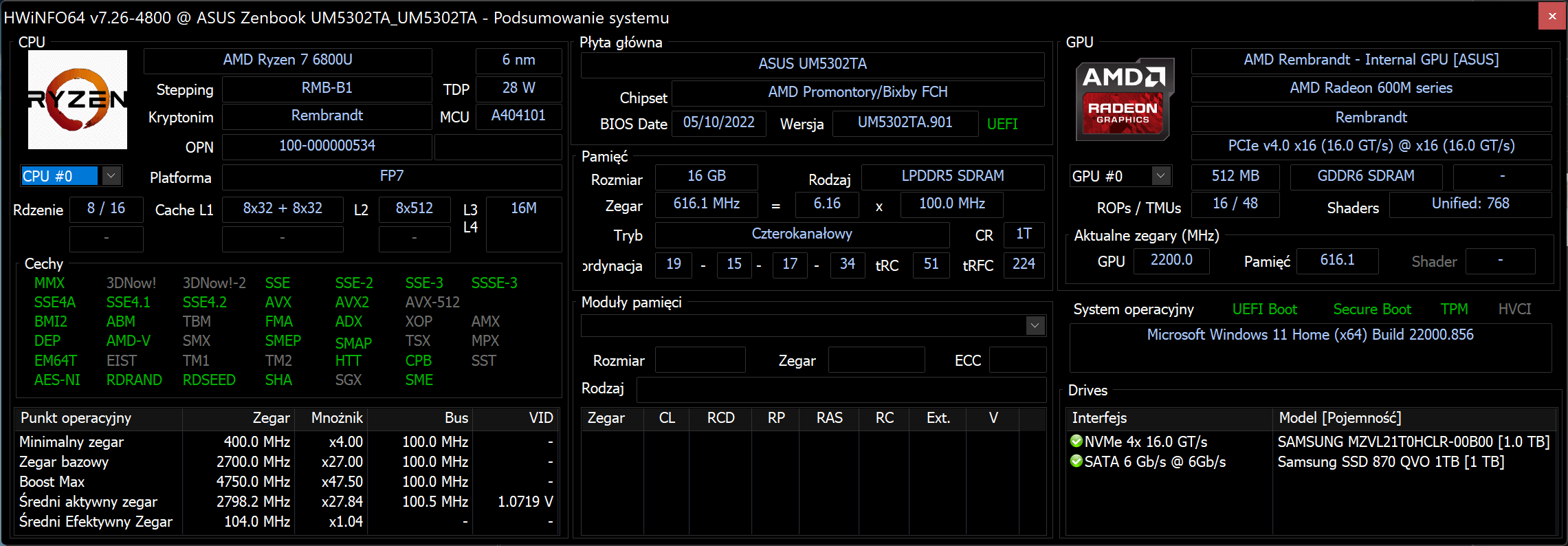Screen dimensions: 1568x546
Task: Click the 616.1 GPU memory clock value
Action: point(1337,260)
